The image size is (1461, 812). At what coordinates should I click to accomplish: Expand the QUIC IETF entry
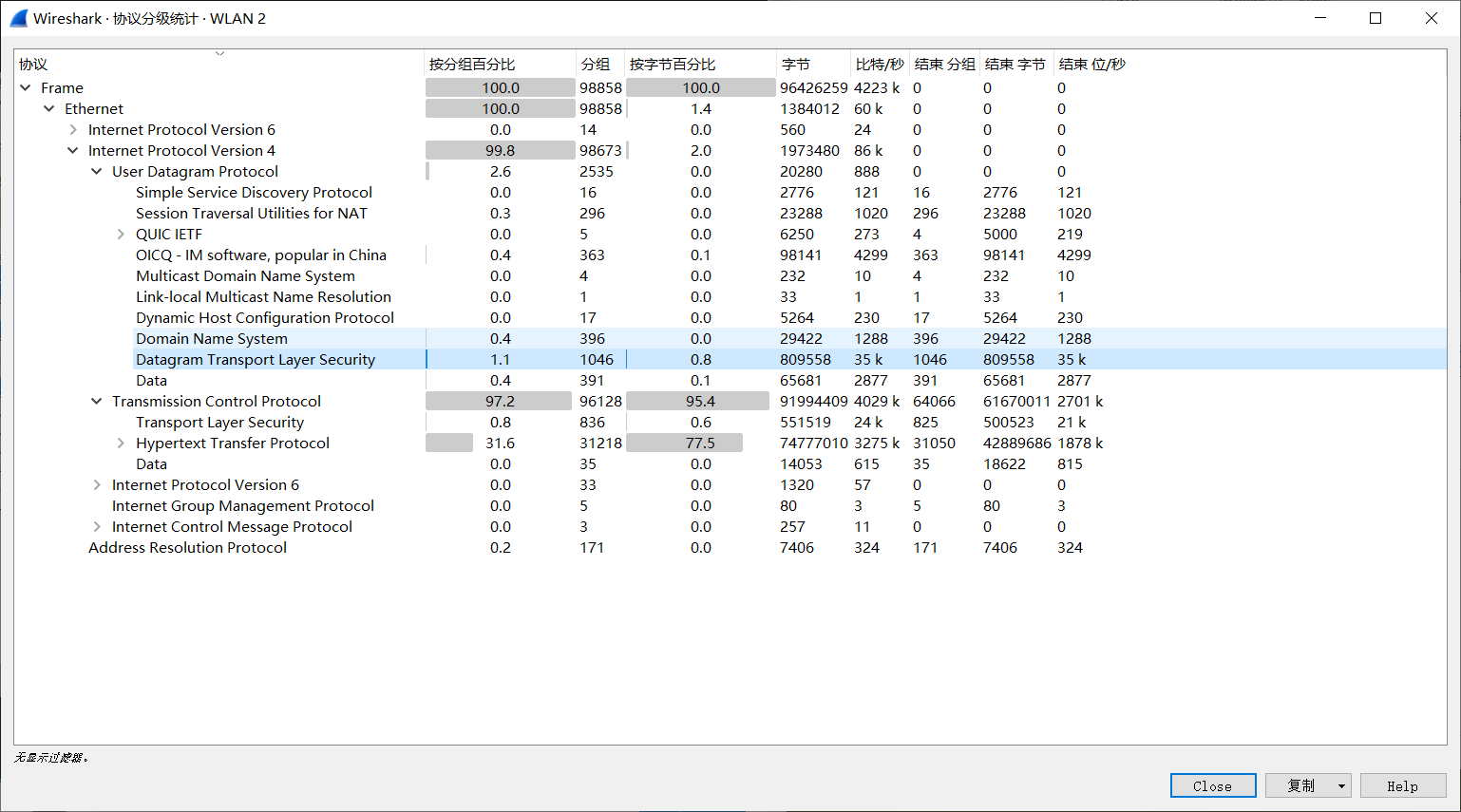point(121,235)
